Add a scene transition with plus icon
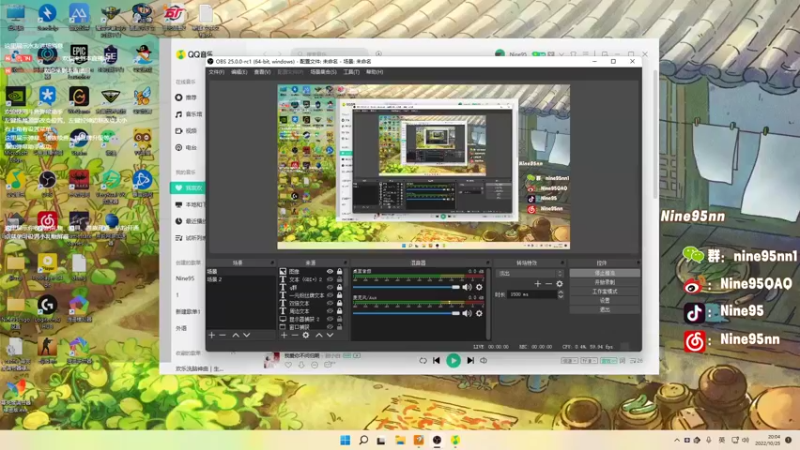Viewport: 800px width, 450px height. tap(537, 284)
